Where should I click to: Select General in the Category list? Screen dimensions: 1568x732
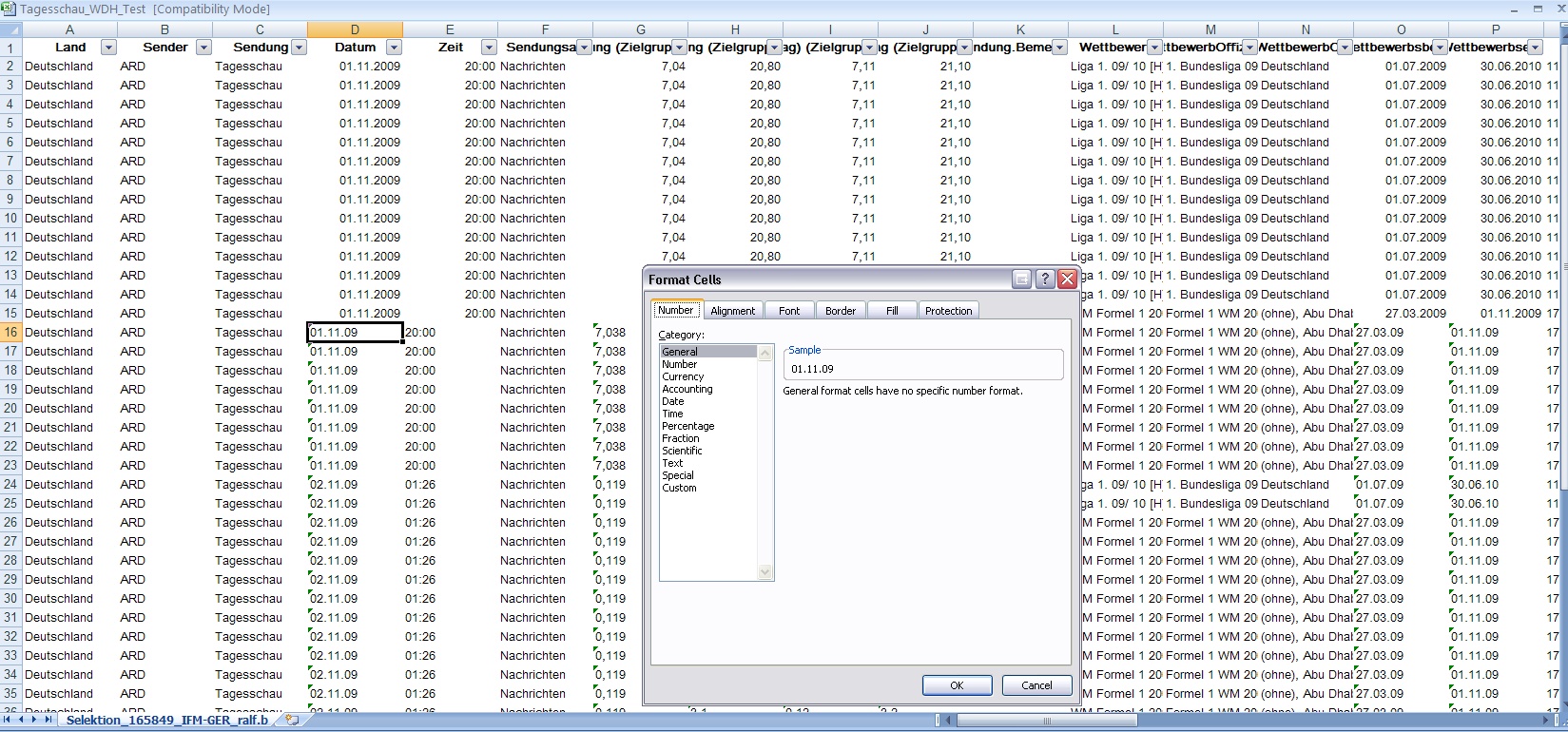tap(708, 352)
